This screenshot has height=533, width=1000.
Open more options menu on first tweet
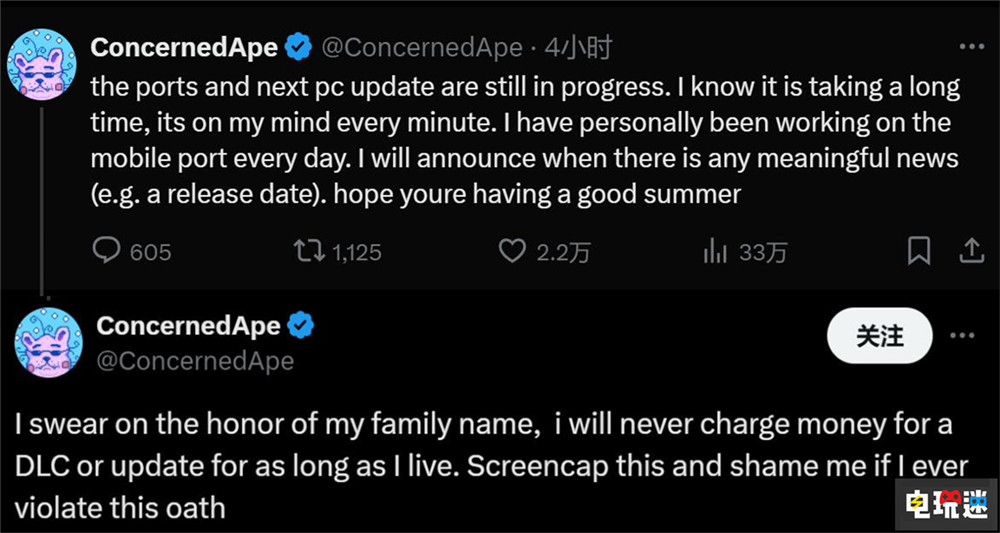[970, 47]
